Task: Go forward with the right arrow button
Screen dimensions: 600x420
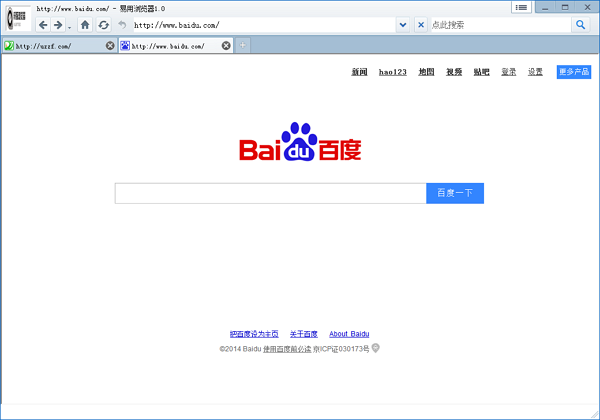Action: 58,25
